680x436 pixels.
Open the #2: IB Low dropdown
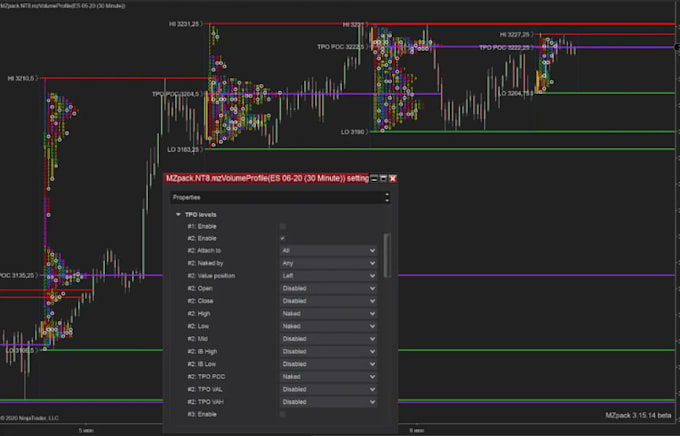coord(328,364)
